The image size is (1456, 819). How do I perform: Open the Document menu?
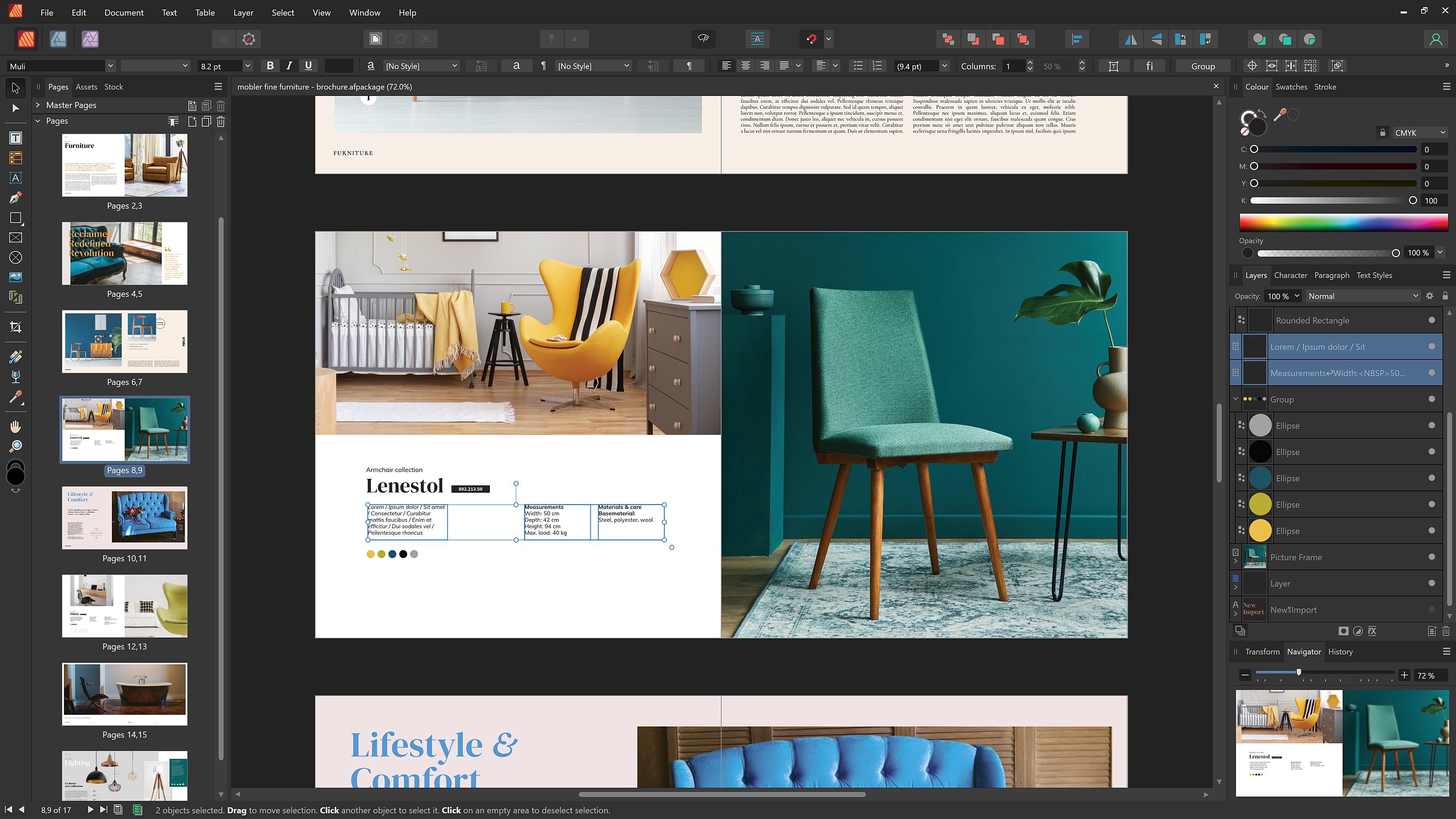124,13
